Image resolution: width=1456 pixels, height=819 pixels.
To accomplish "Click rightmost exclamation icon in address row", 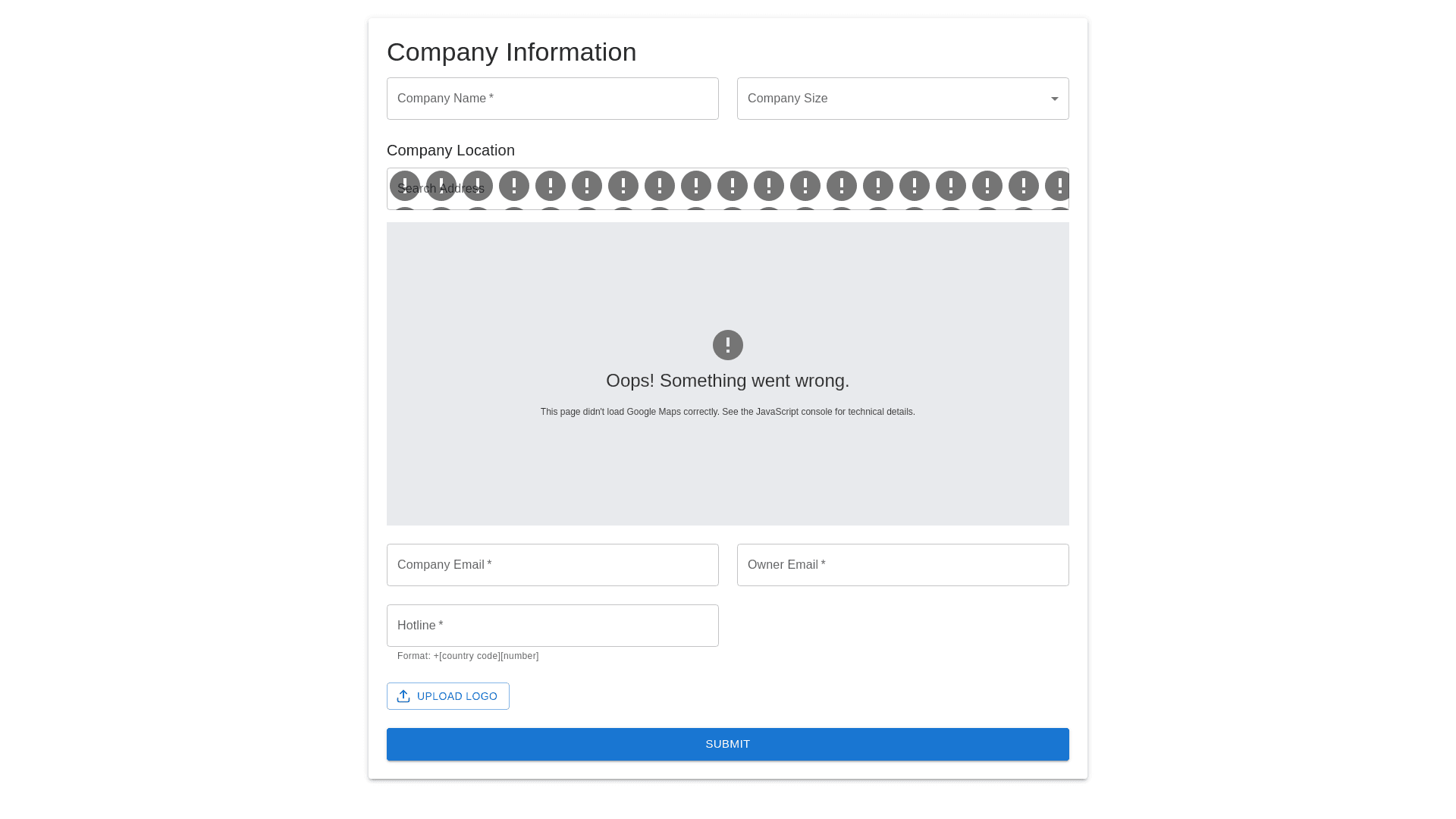I will pyautogui.click(x=1058, y=186).
